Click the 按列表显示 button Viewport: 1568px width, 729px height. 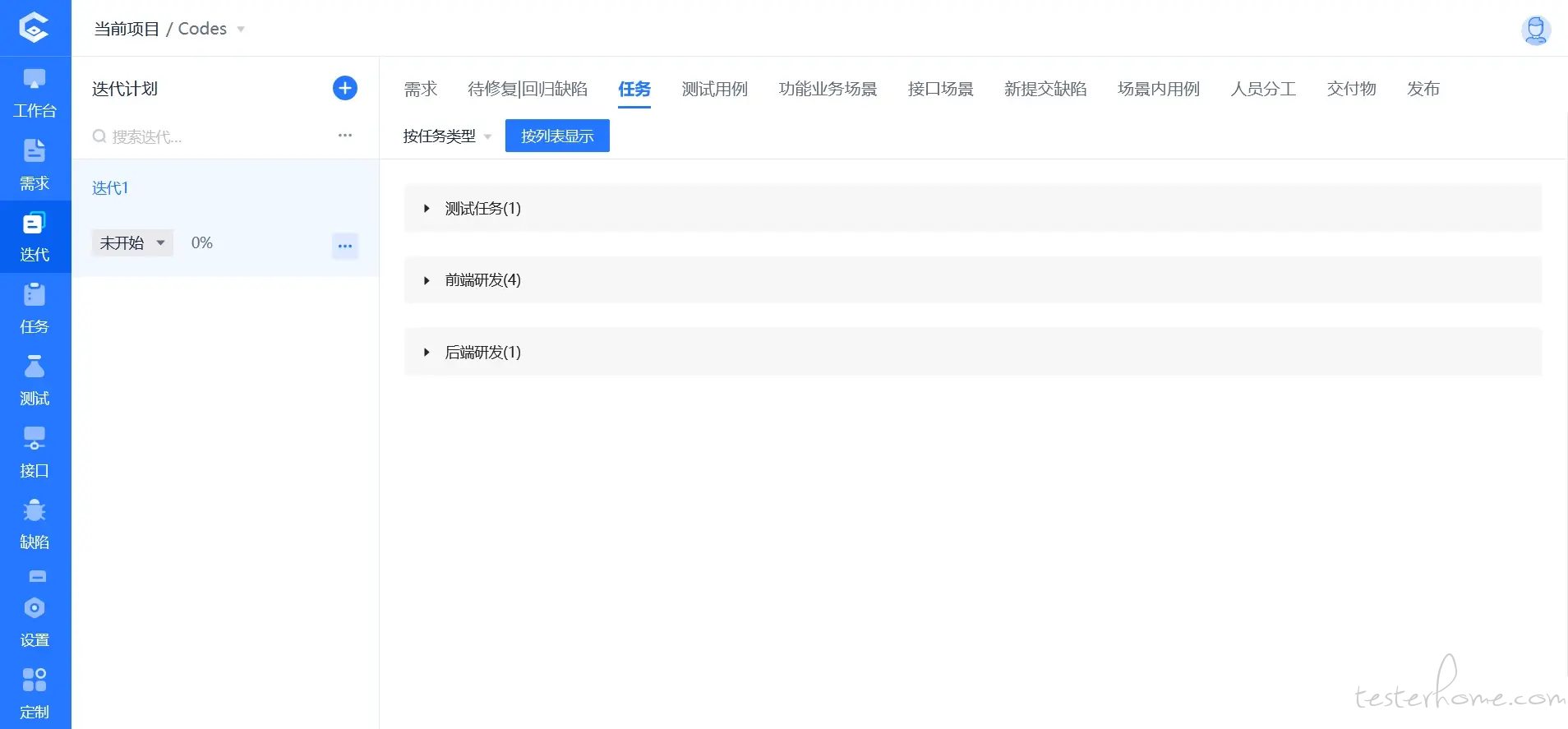557,136
